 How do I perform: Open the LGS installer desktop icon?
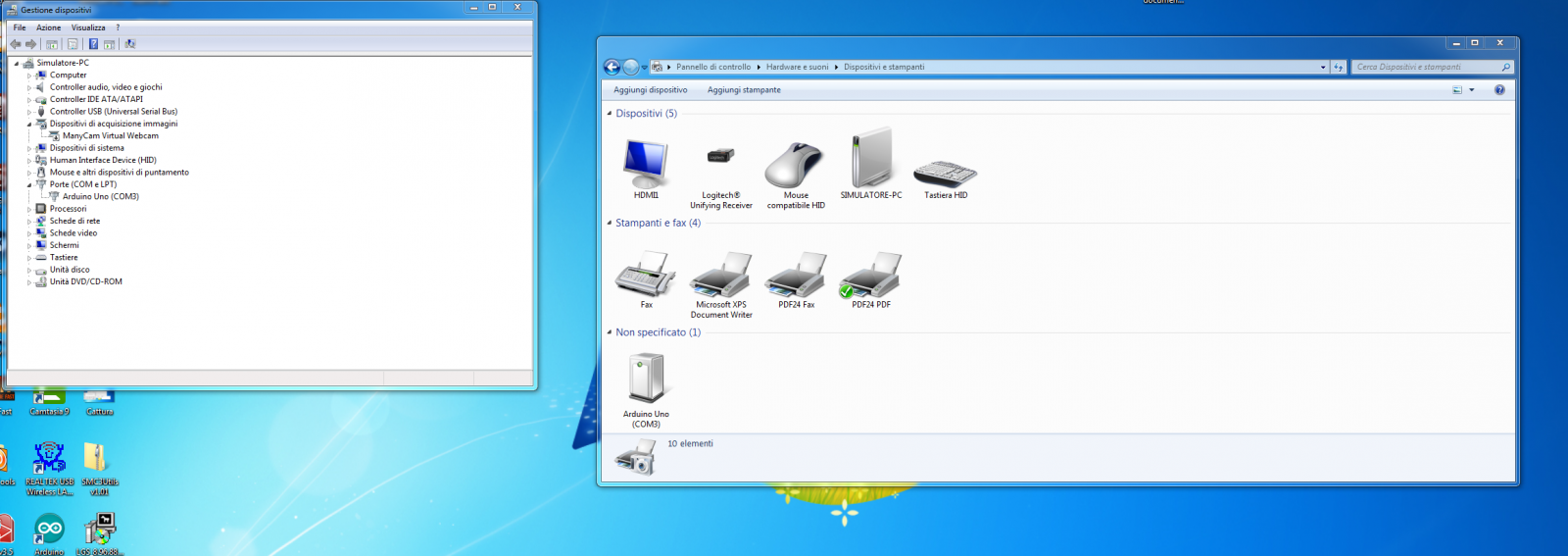99,530
